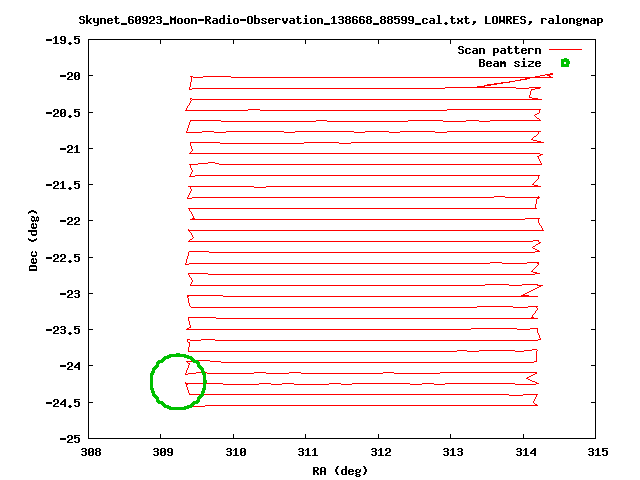Click the -23 Dec tick label
The width and height of the screenshot is (640, 480).
pyautogui.click(x=70, y=293)
